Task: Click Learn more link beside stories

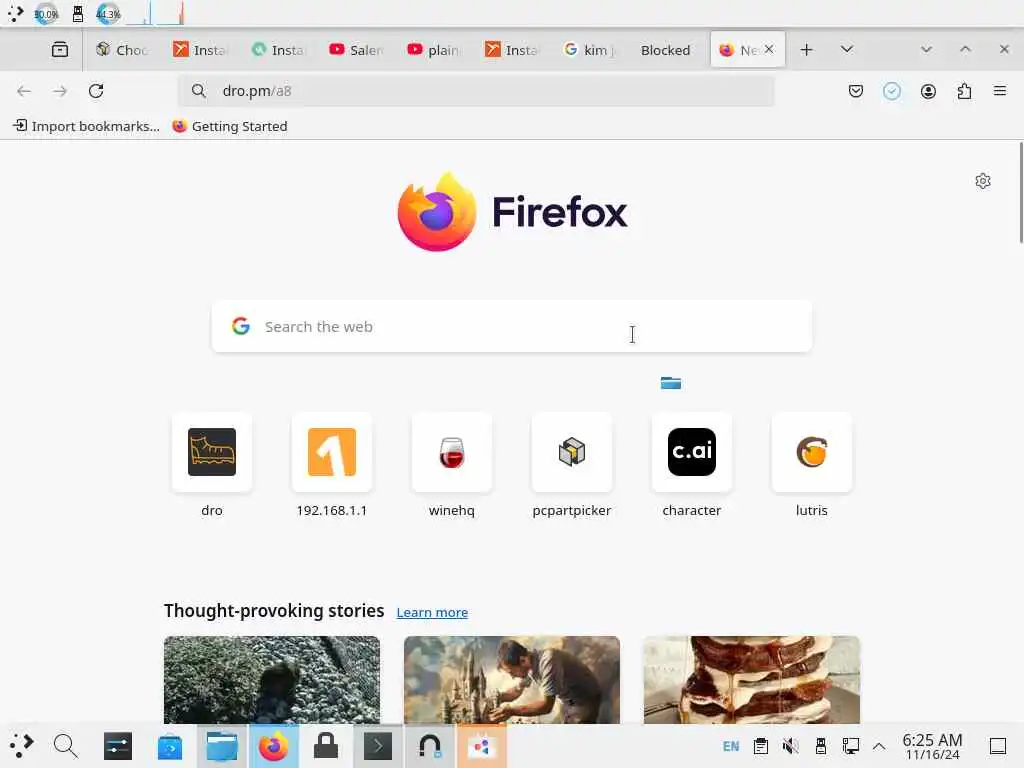Action: click(432, 613)
